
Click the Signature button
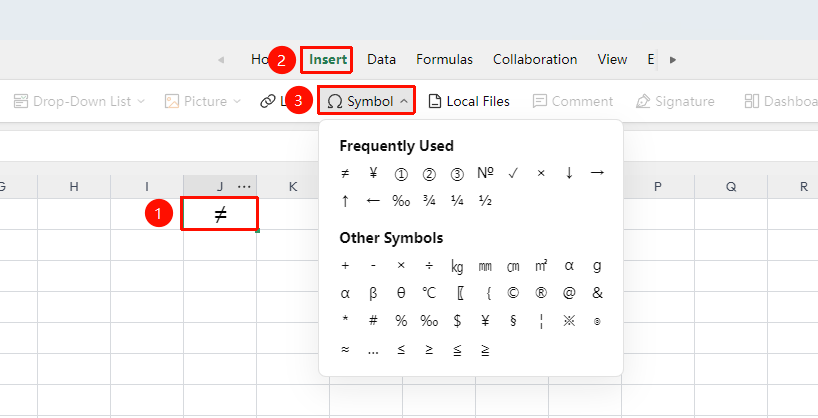(x=675, y=101)
